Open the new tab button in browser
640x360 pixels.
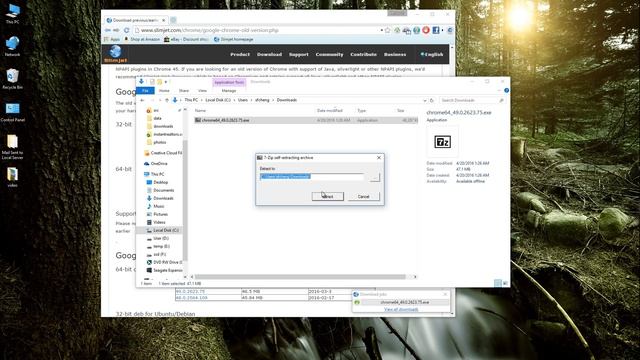173,20
